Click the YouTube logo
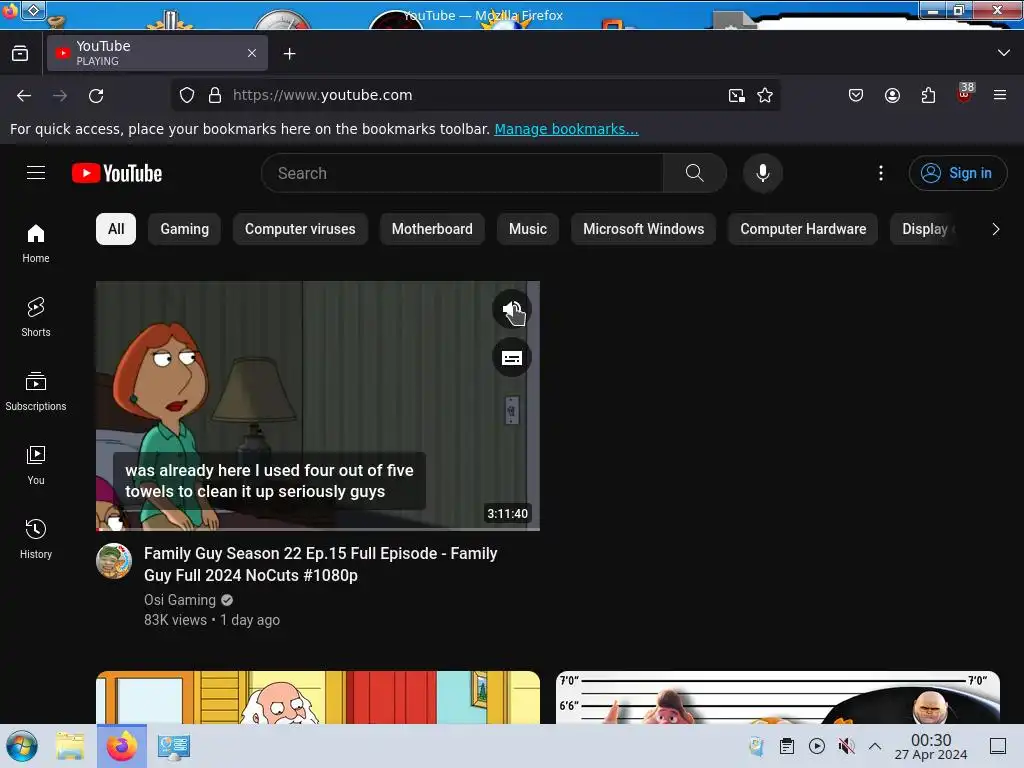 [117, 173]
